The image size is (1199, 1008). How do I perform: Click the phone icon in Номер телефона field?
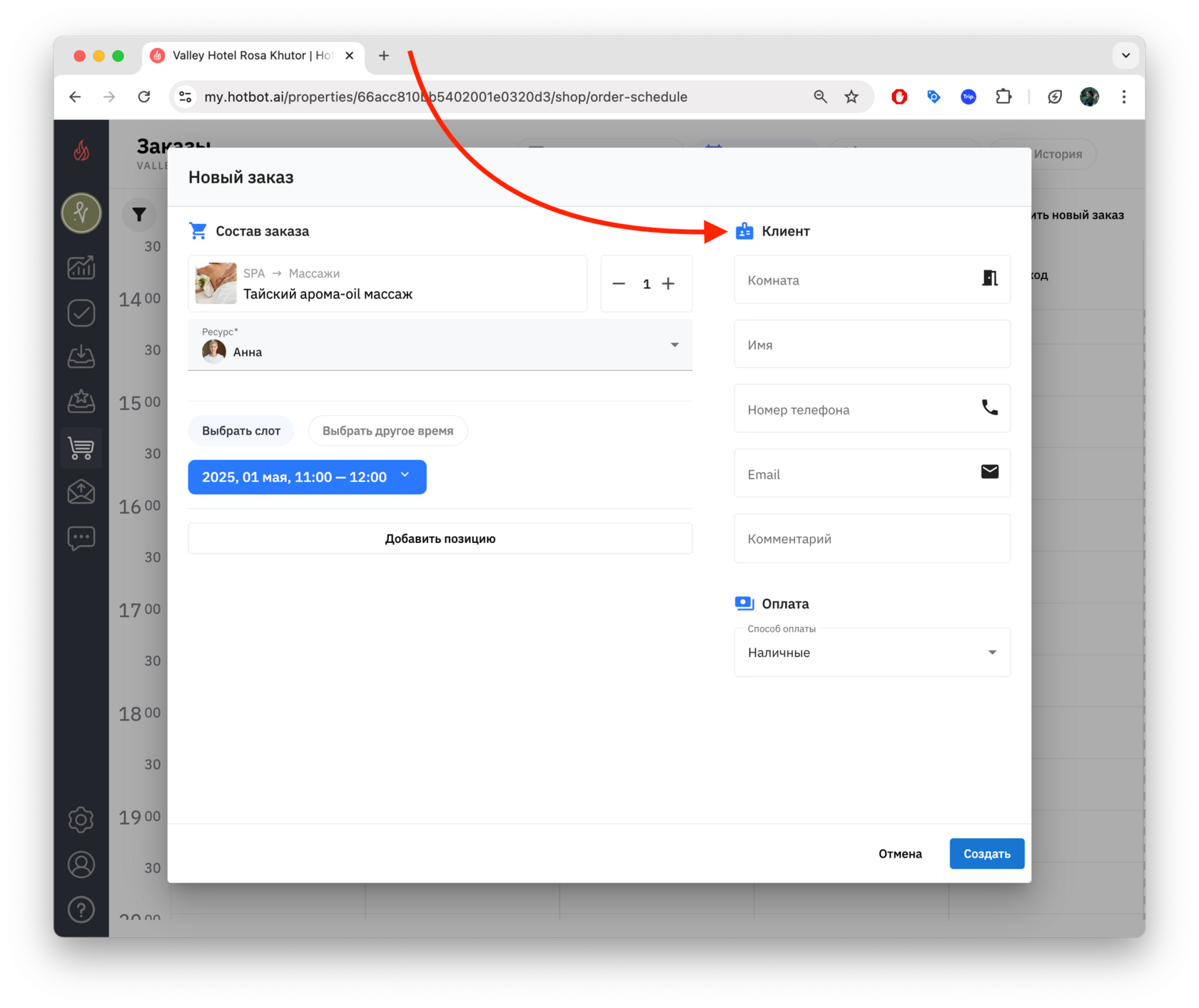989,407
